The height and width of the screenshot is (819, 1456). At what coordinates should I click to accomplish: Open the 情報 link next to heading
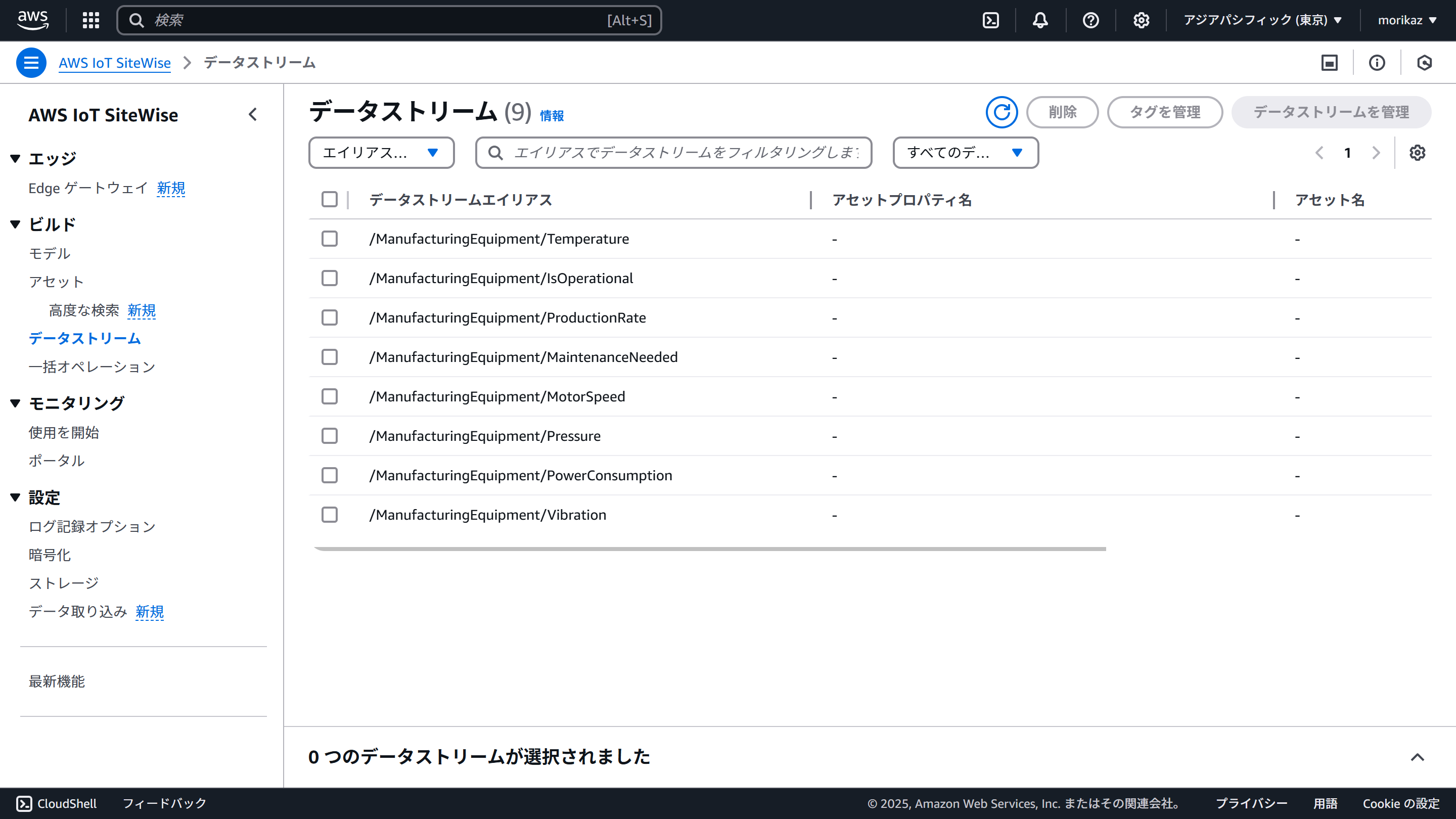pos(552,116)
